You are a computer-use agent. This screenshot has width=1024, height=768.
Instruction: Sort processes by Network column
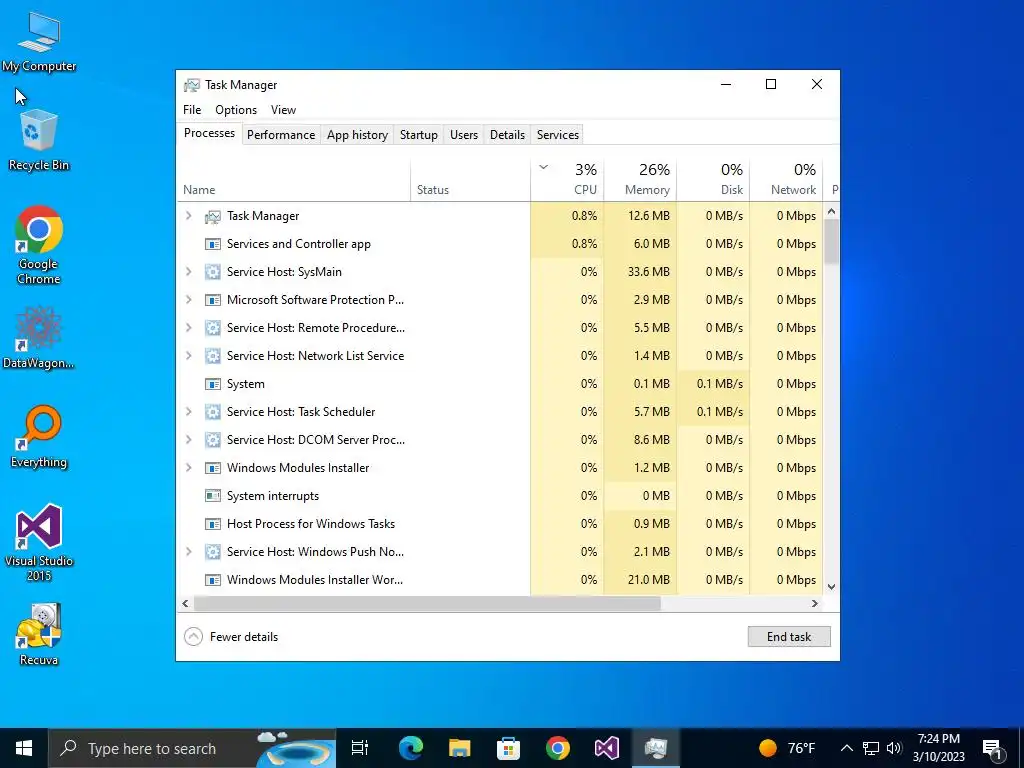pos(787,179)
